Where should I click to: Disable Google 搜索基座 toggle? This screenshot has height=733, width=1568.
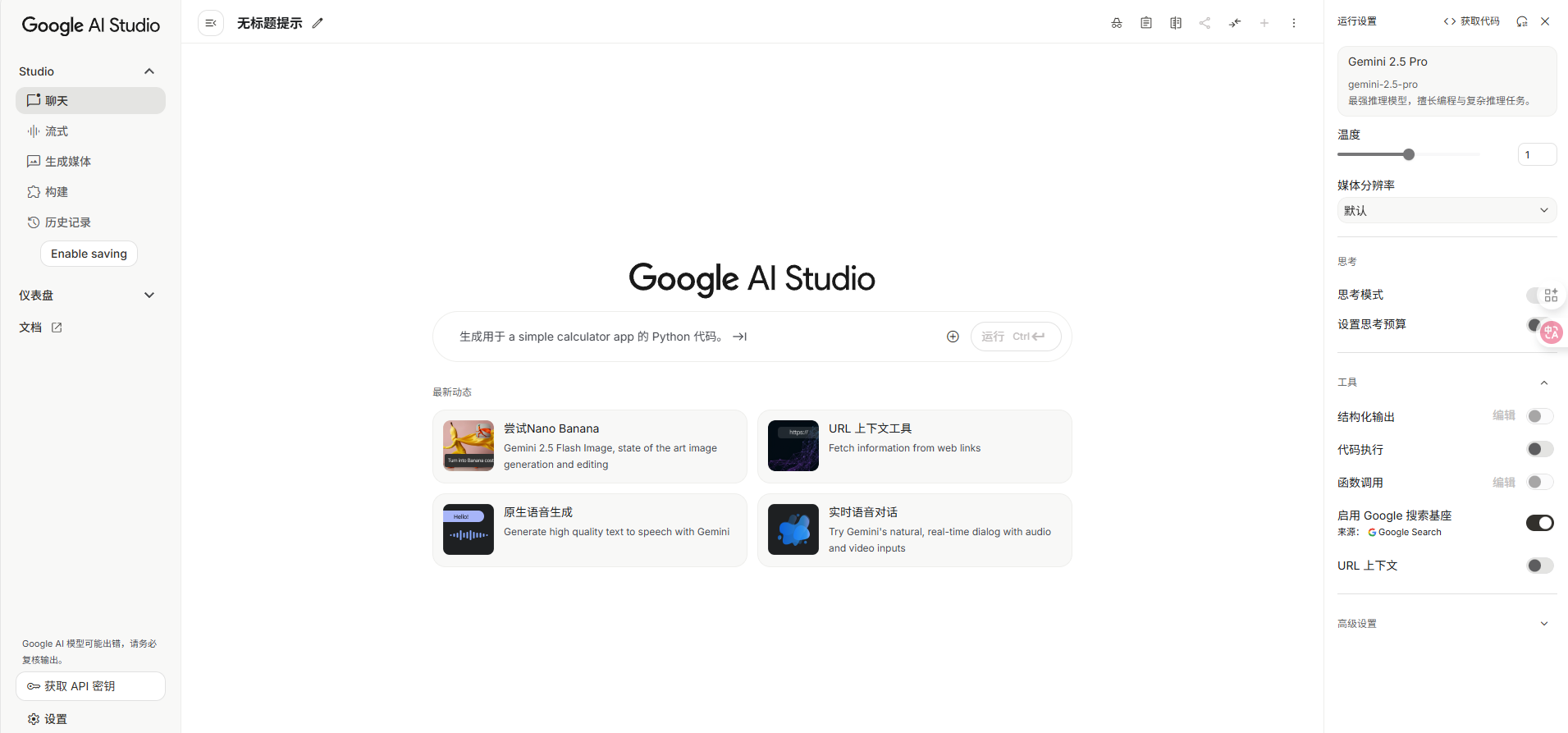click(1539, 523)
